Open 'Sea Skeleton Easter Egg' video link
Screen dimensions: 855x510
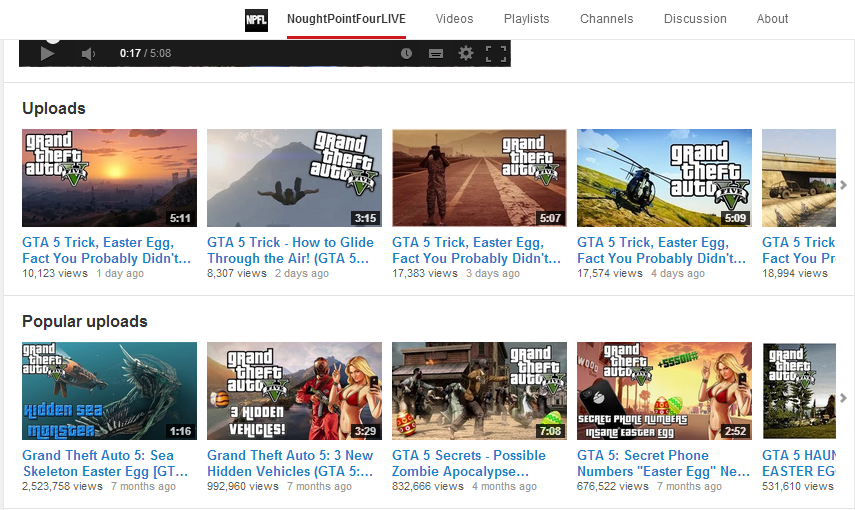(x=105, y=463)
